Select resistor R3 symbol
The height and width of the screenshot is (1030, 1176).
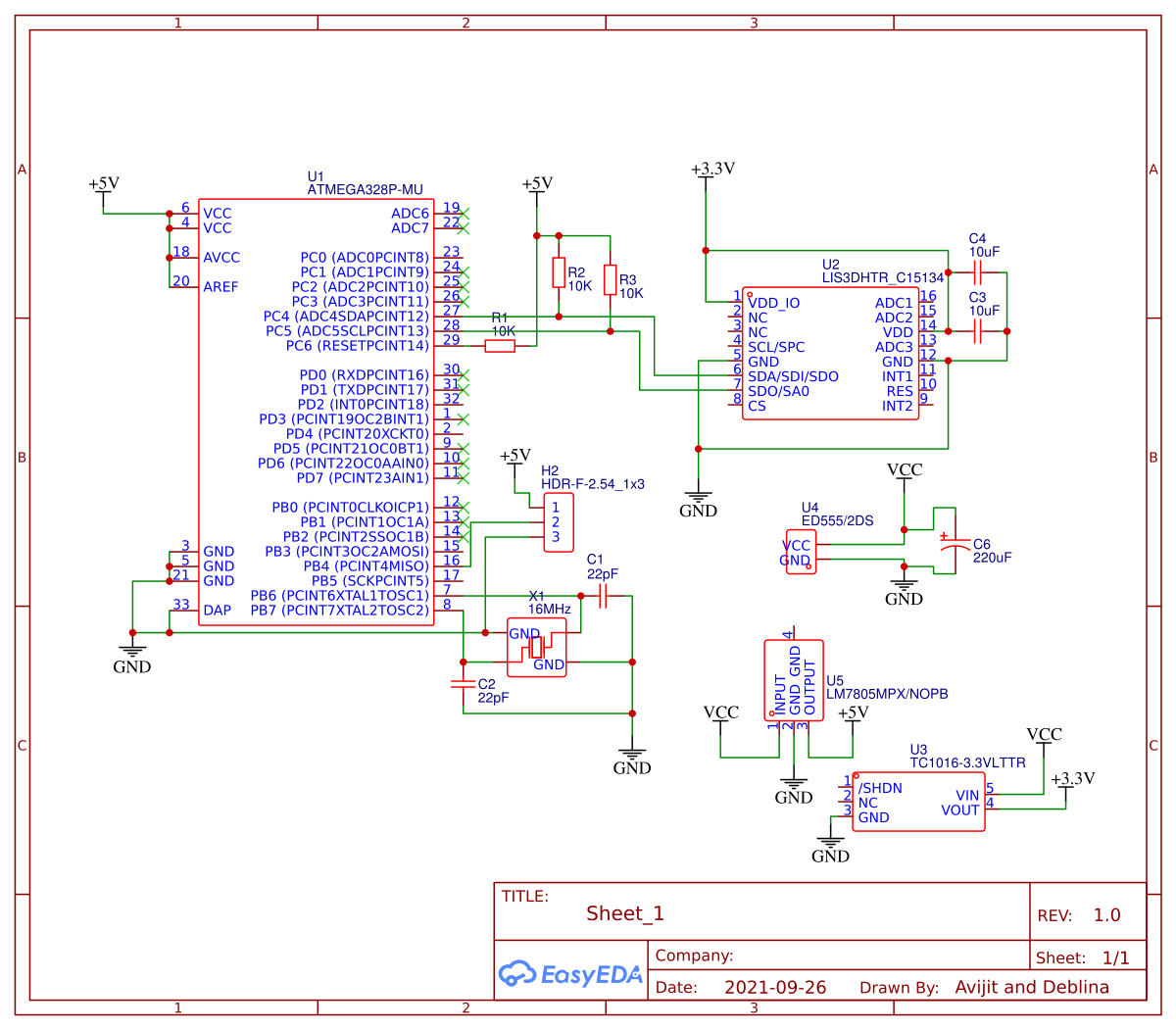[x=610, y=279]
